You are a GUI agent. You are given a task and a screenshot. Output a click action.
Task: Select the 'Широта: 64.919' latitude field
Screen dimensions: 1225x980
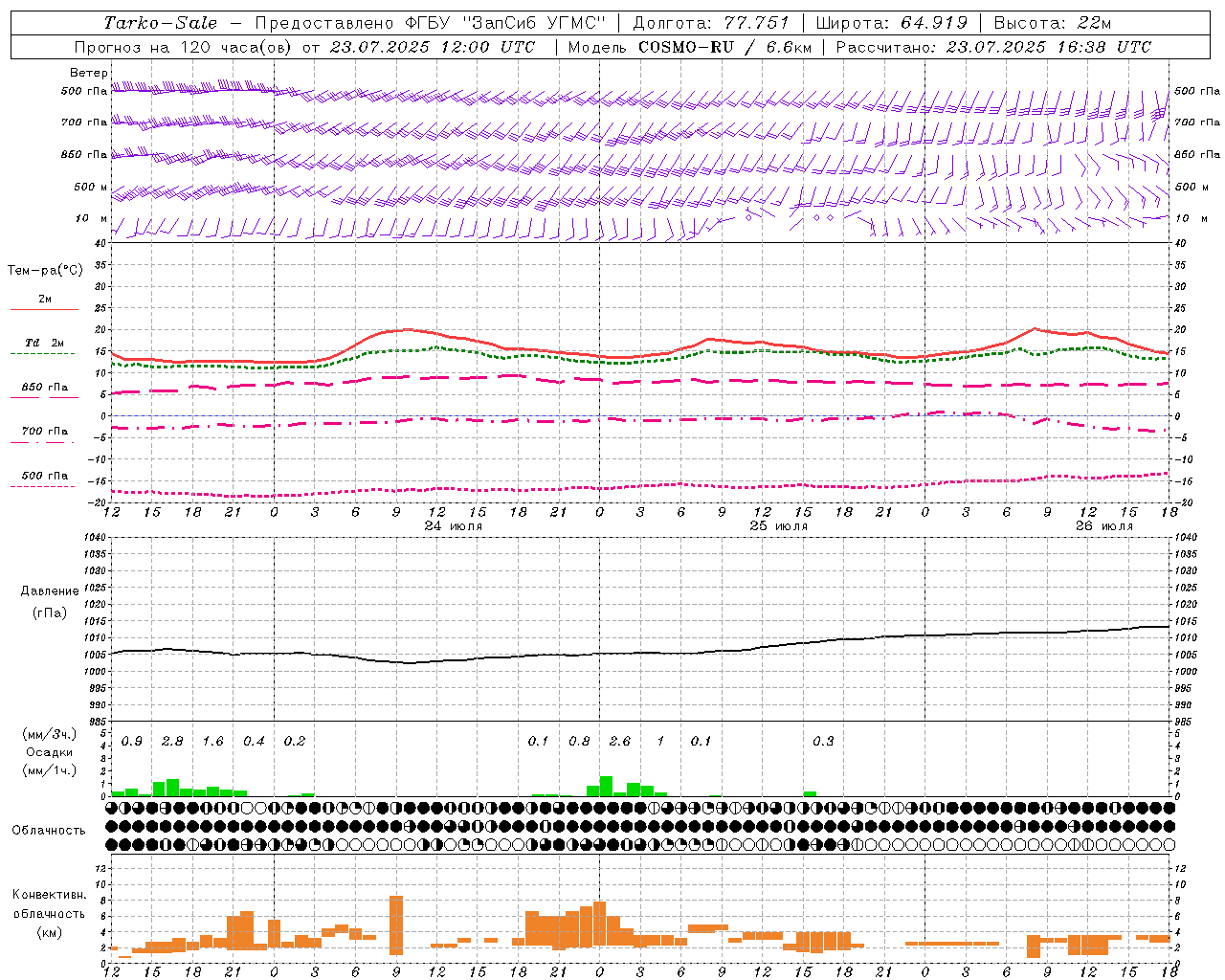892,23
